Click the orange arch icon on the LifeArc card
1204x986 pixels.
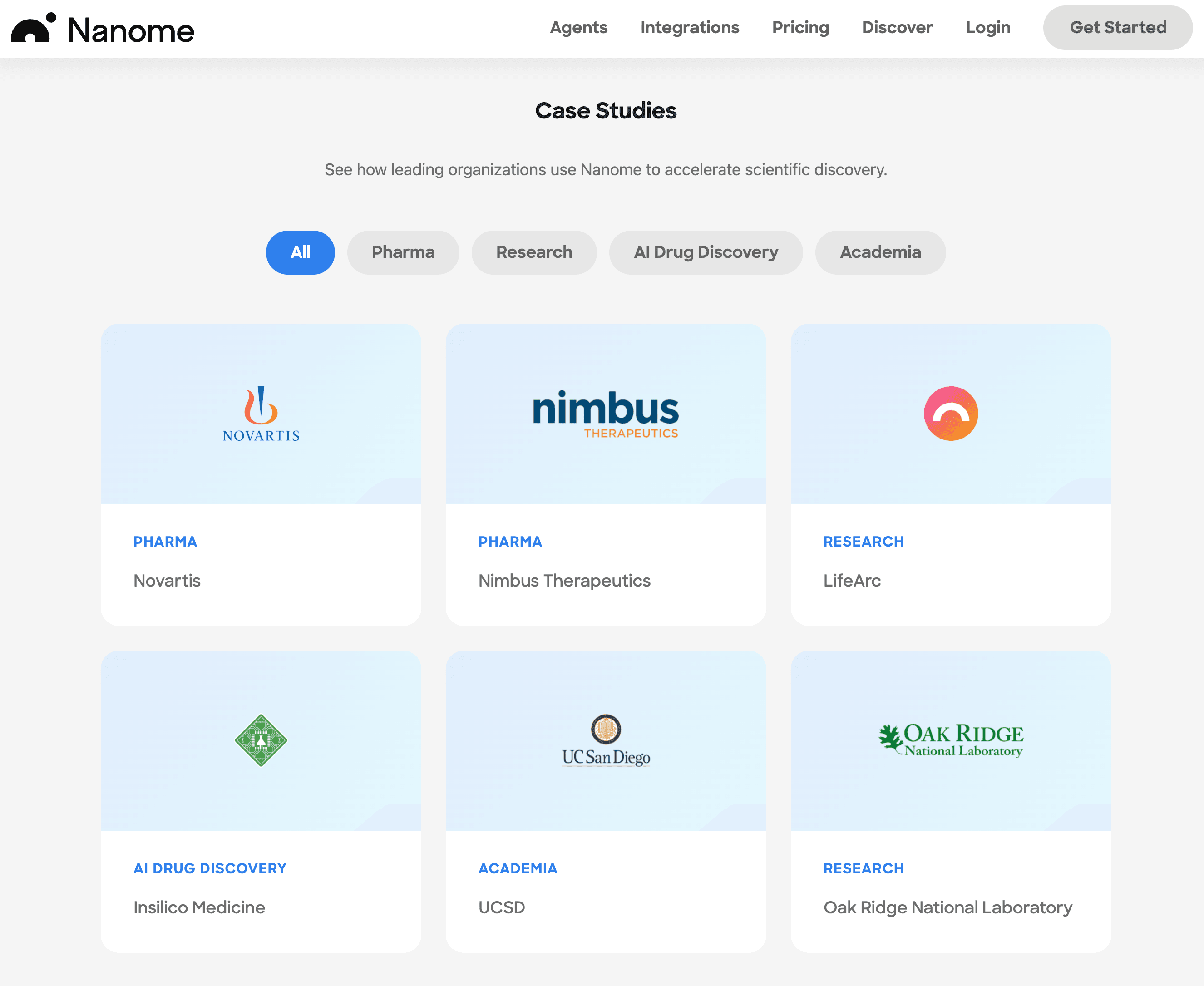[950, 413]
